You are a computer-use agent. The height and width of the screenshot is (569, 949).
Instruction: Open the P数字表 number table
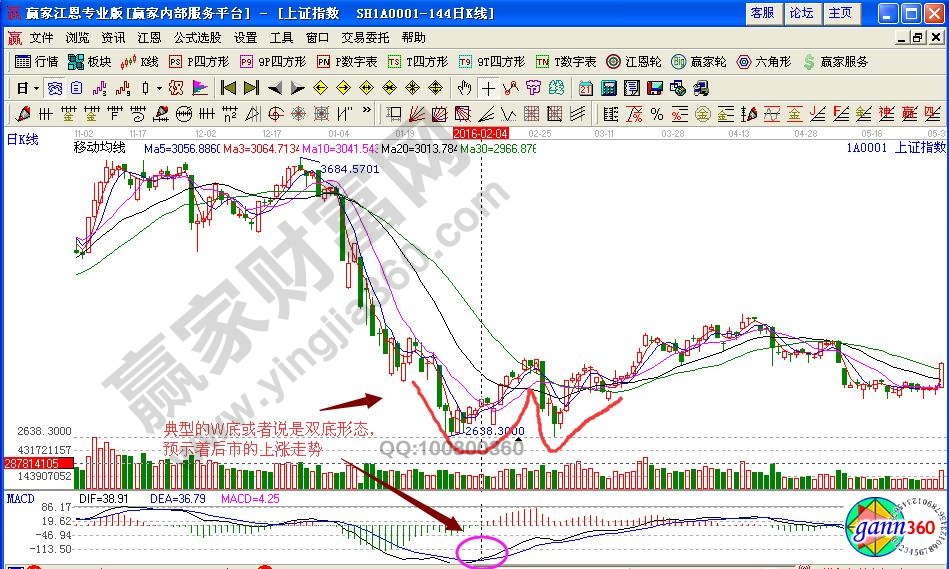coord(347,62)
